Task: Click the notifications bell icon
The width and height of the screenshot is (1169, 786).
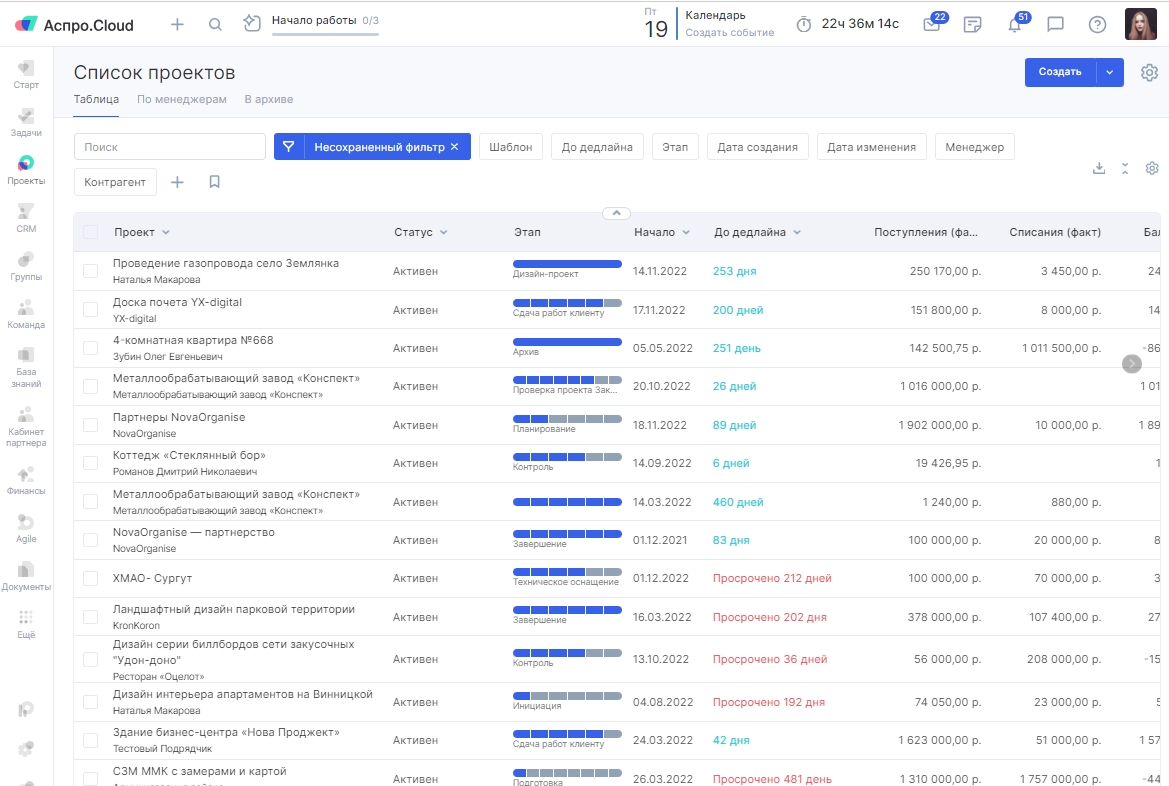Action: point(1014,25)
